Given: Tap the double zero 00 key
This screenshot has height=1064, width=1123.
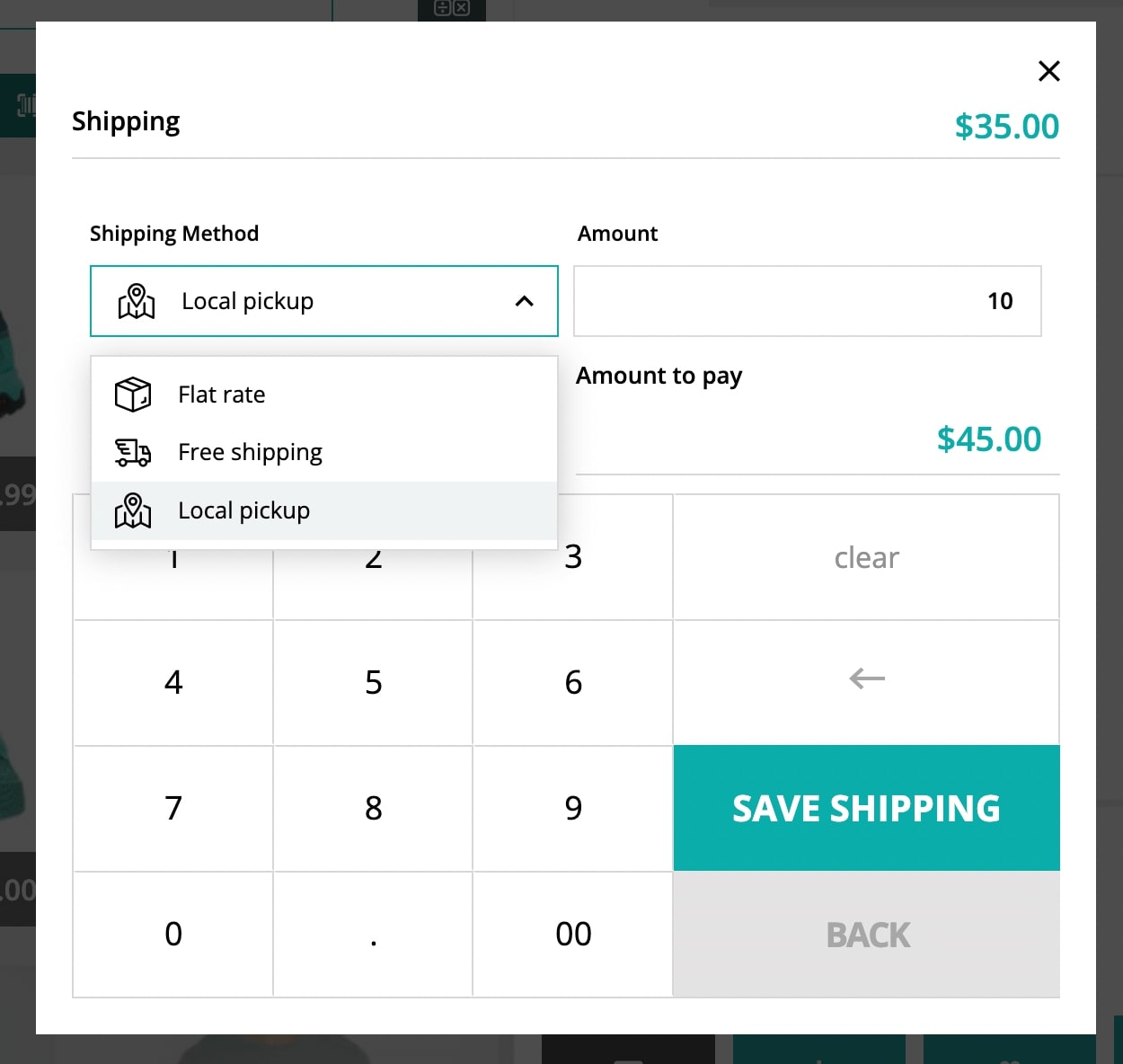Looking at the screenshot, I should tap(573, 935).
